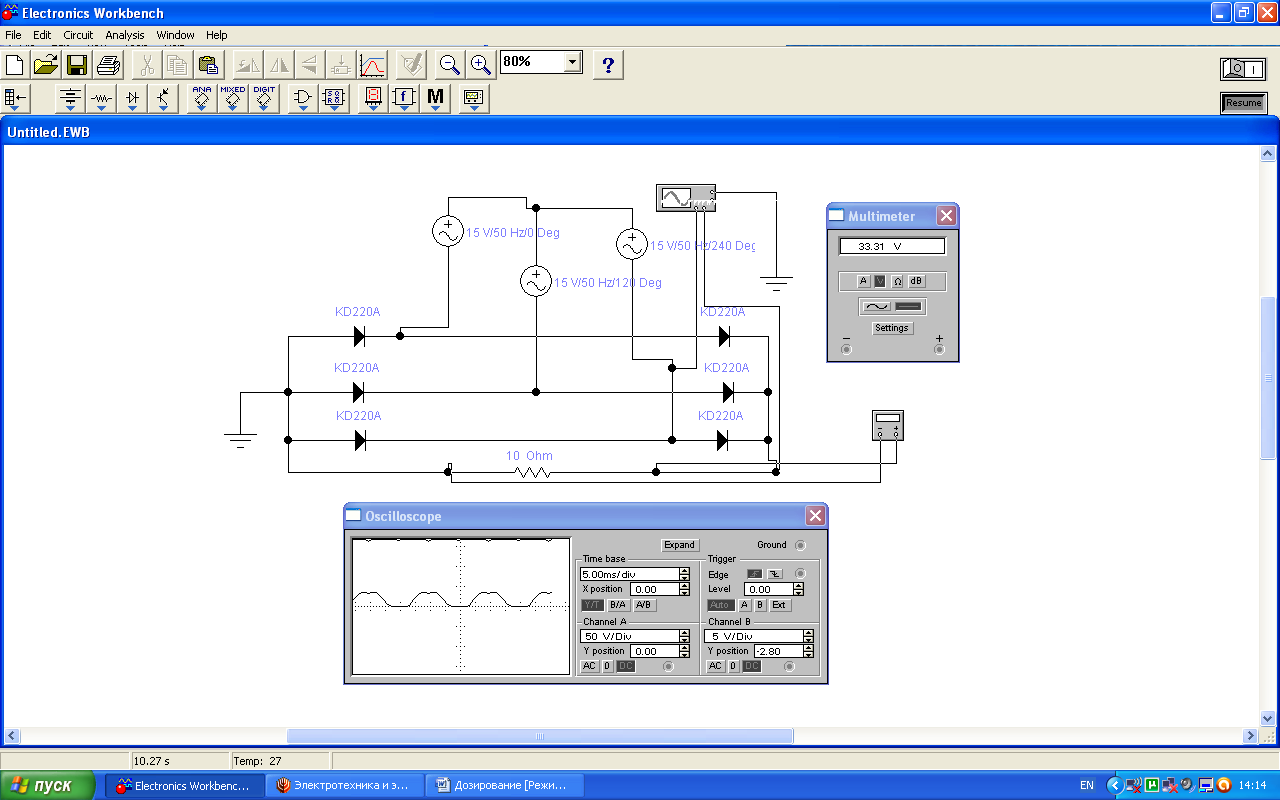
Task: Open the Diodes parts bin
Action: tap(132, 99)
